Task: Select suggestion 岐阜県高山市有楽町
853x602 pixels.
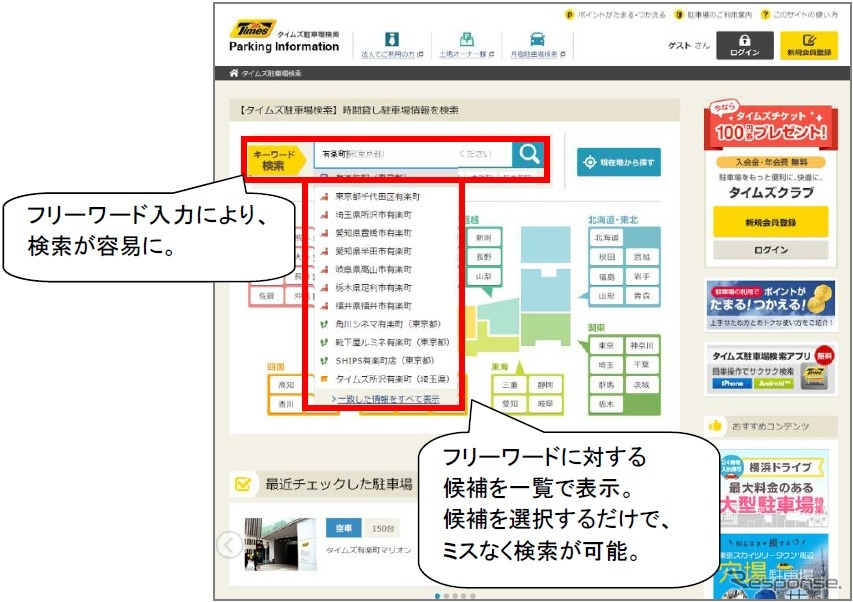Action: [x=373, y=269]
